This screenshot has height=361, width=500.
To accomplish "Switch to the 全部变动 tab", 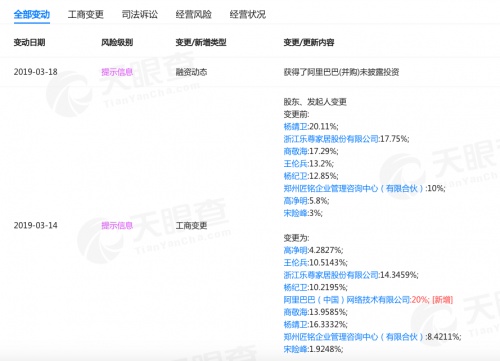I will 32,14.
